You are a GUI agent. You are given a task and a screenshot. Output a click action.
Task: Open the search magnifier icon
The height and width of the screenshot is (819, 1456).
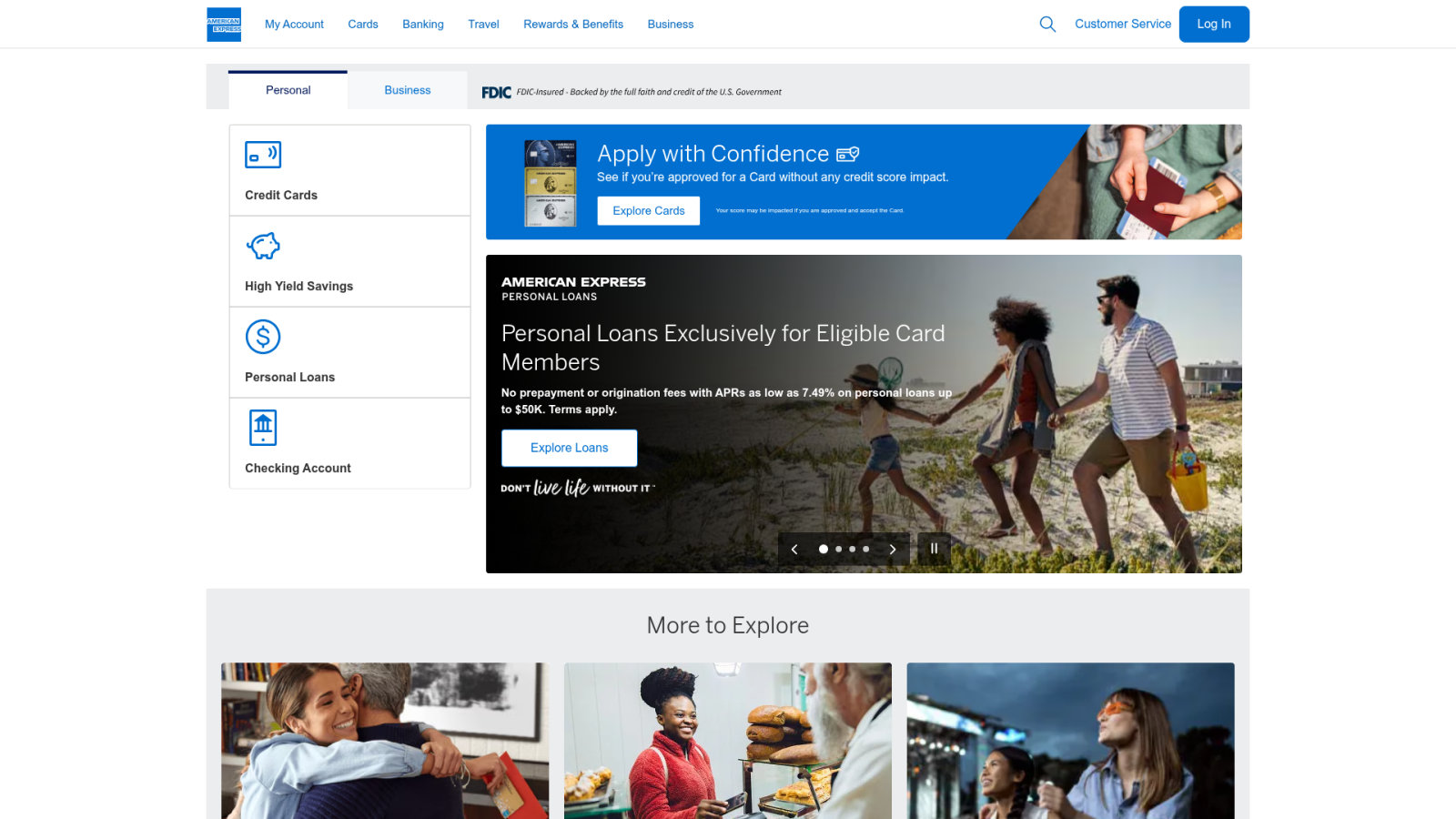click(1047, 25)
